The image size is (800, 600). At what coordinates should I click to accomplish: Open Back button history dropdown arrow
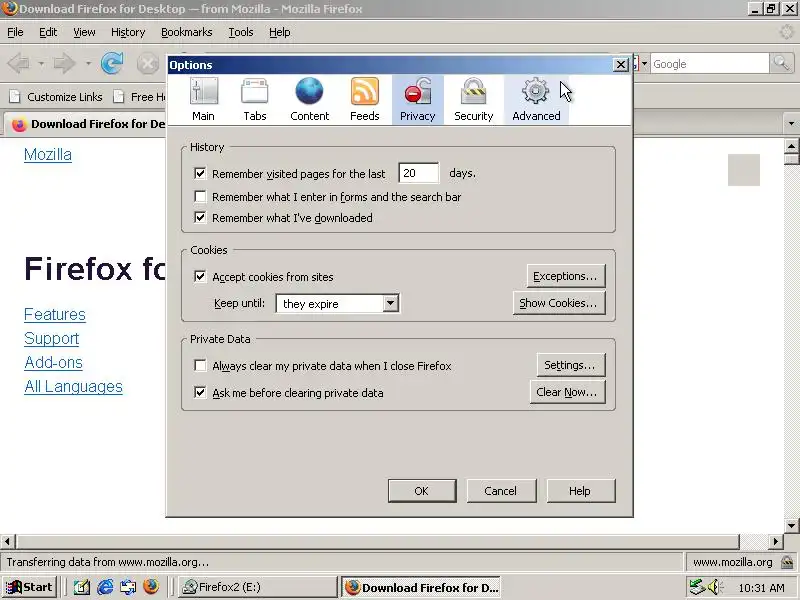point(41,64)
